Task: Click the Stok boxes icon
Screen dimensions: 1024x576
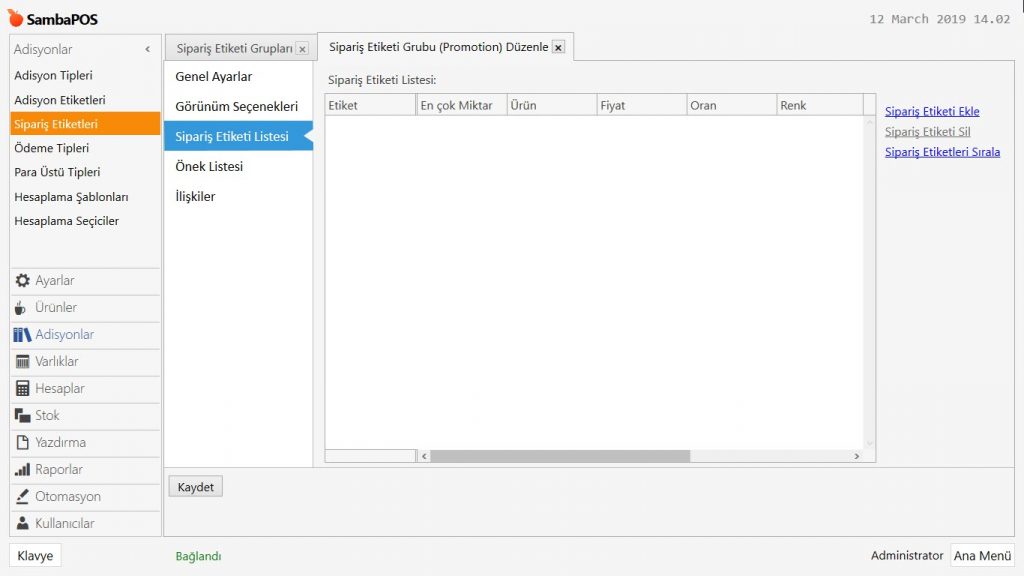Action: 23,416
